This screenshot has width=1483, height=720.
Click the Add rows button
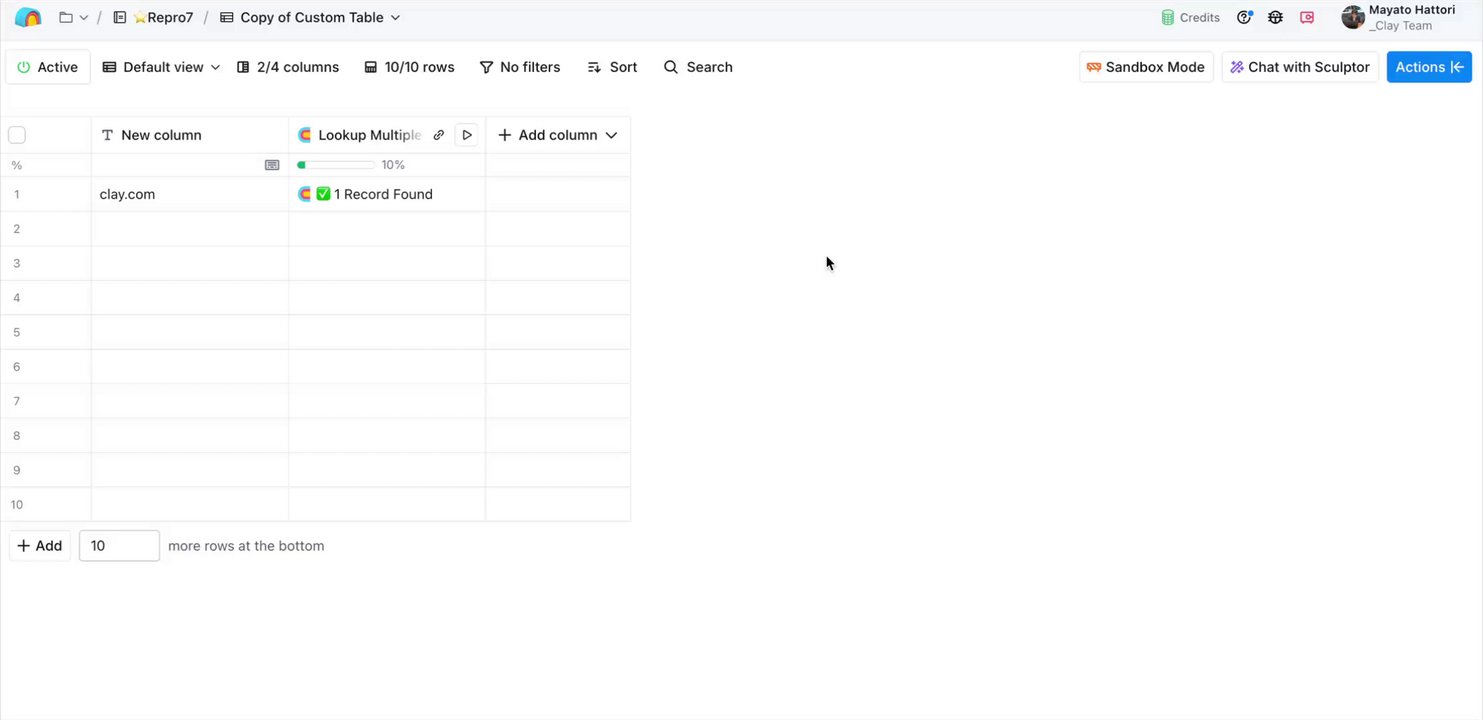point(40,546)
